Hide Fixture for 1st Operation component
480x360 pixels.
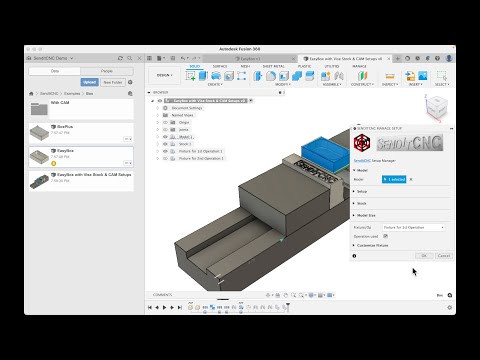tap(165, 151)
